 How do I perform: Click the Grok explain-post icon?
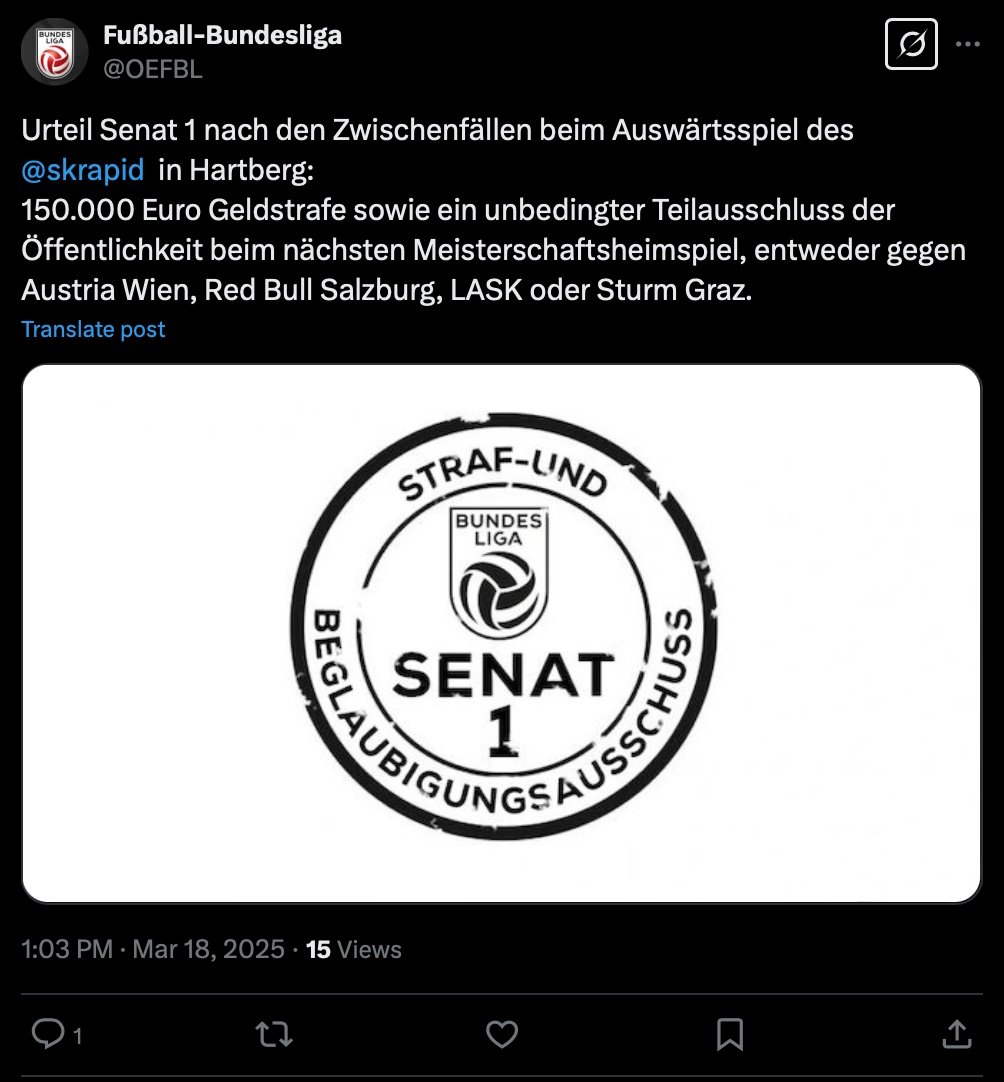point(911,45)
